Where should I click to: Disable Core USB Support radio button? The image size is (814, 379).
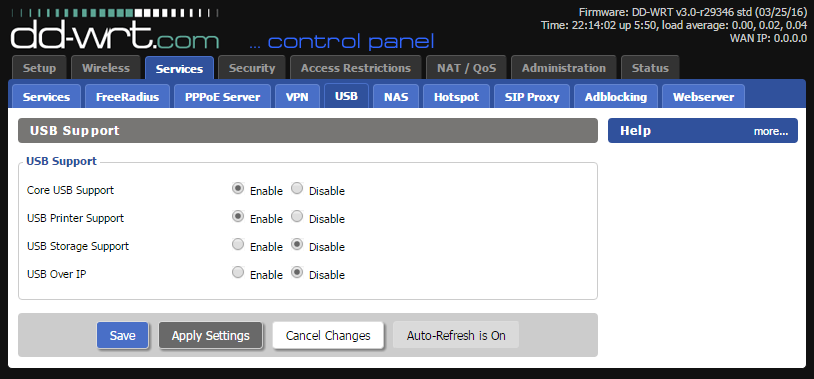(x=297, y=189)
